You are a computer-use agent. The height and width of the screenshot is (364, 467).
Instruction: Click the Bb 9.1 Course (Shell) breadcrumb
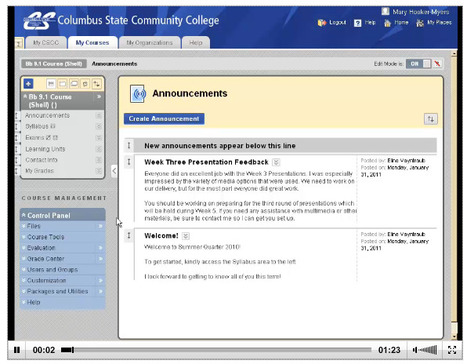tap(54, 64)
